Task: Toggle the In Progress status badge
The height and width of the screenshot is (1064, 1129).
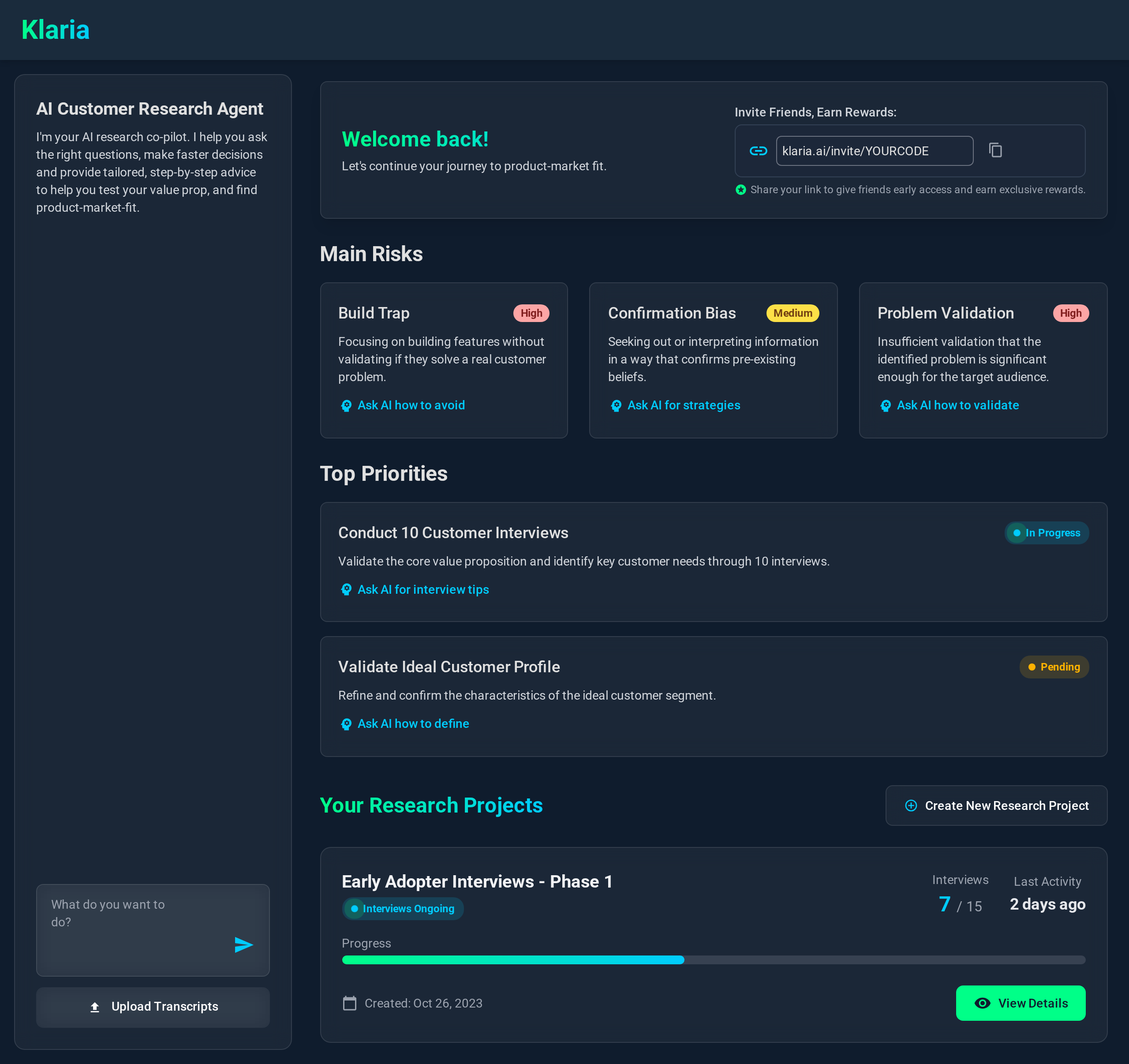Action: 1046,533
